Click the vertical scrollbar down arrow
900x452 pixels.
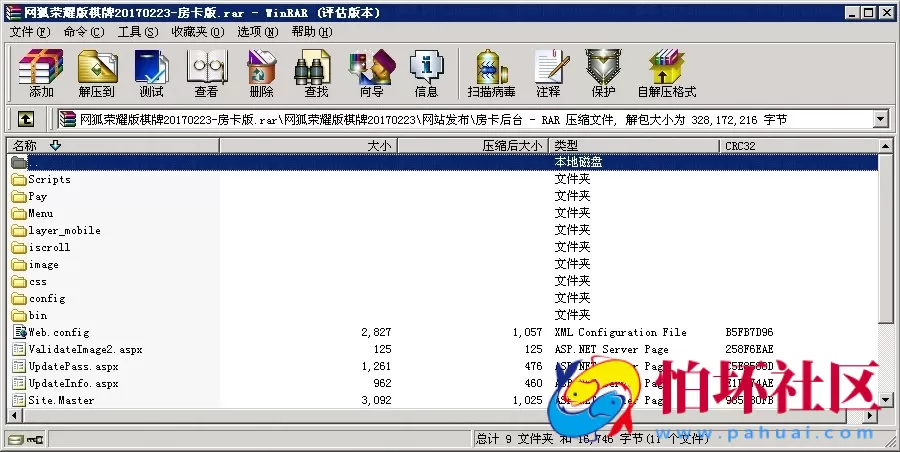886,400
